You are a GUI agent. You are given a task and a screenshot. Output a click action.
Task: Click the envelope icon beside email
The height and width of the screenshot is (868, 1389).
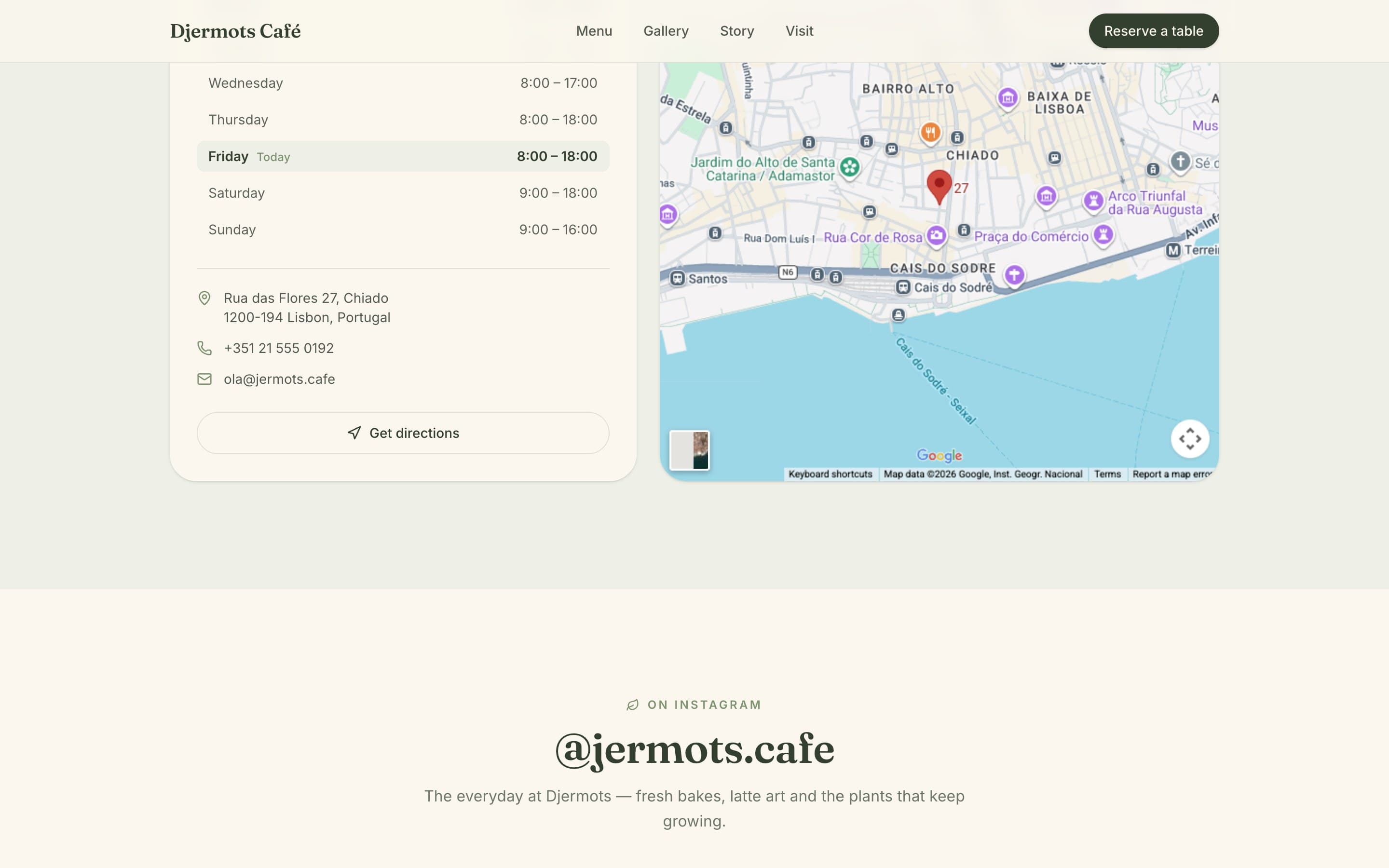tap(204, 379)
